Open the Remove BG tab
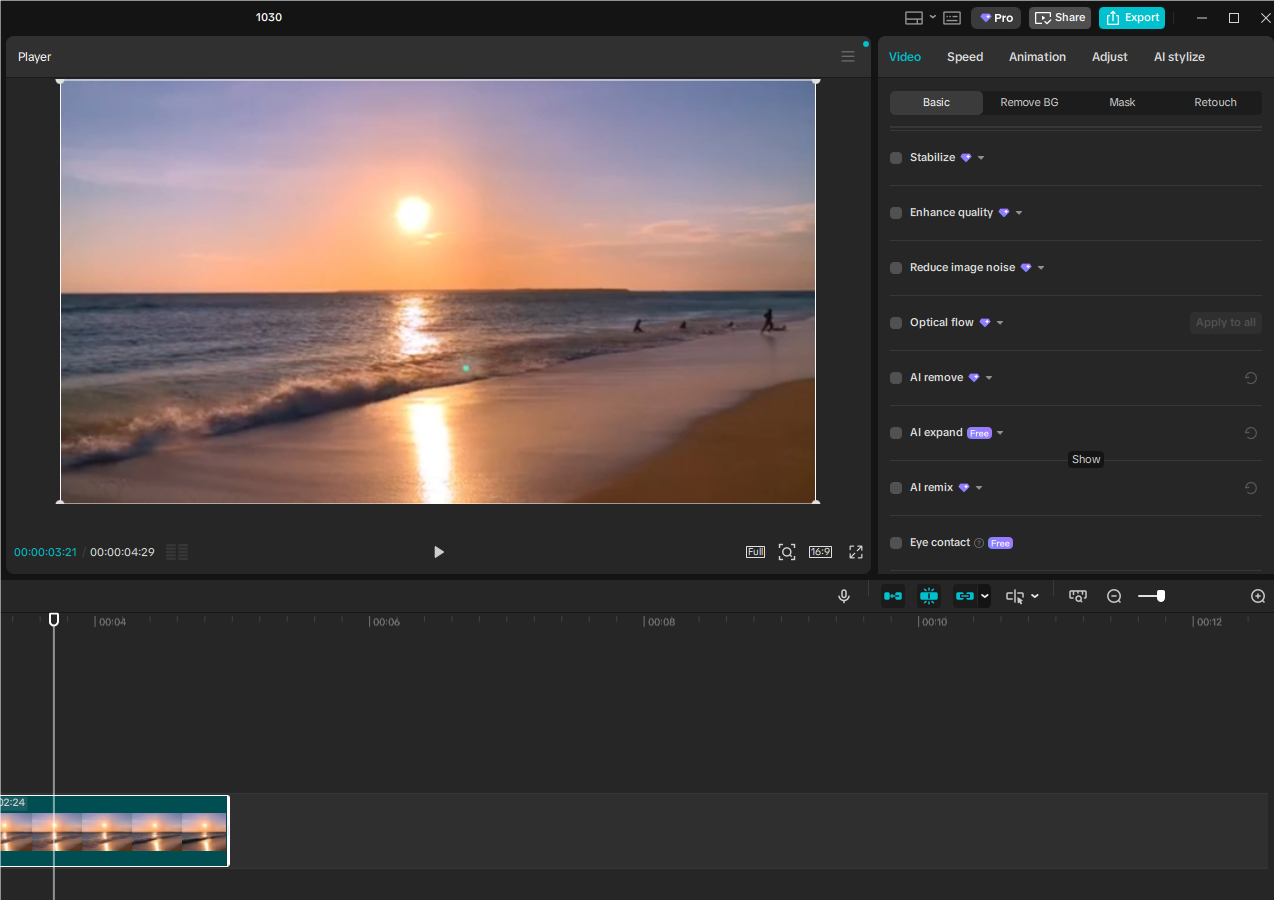Image resolution: width=1274 pixels, height=900 pixels. (x=1028, y=102)
